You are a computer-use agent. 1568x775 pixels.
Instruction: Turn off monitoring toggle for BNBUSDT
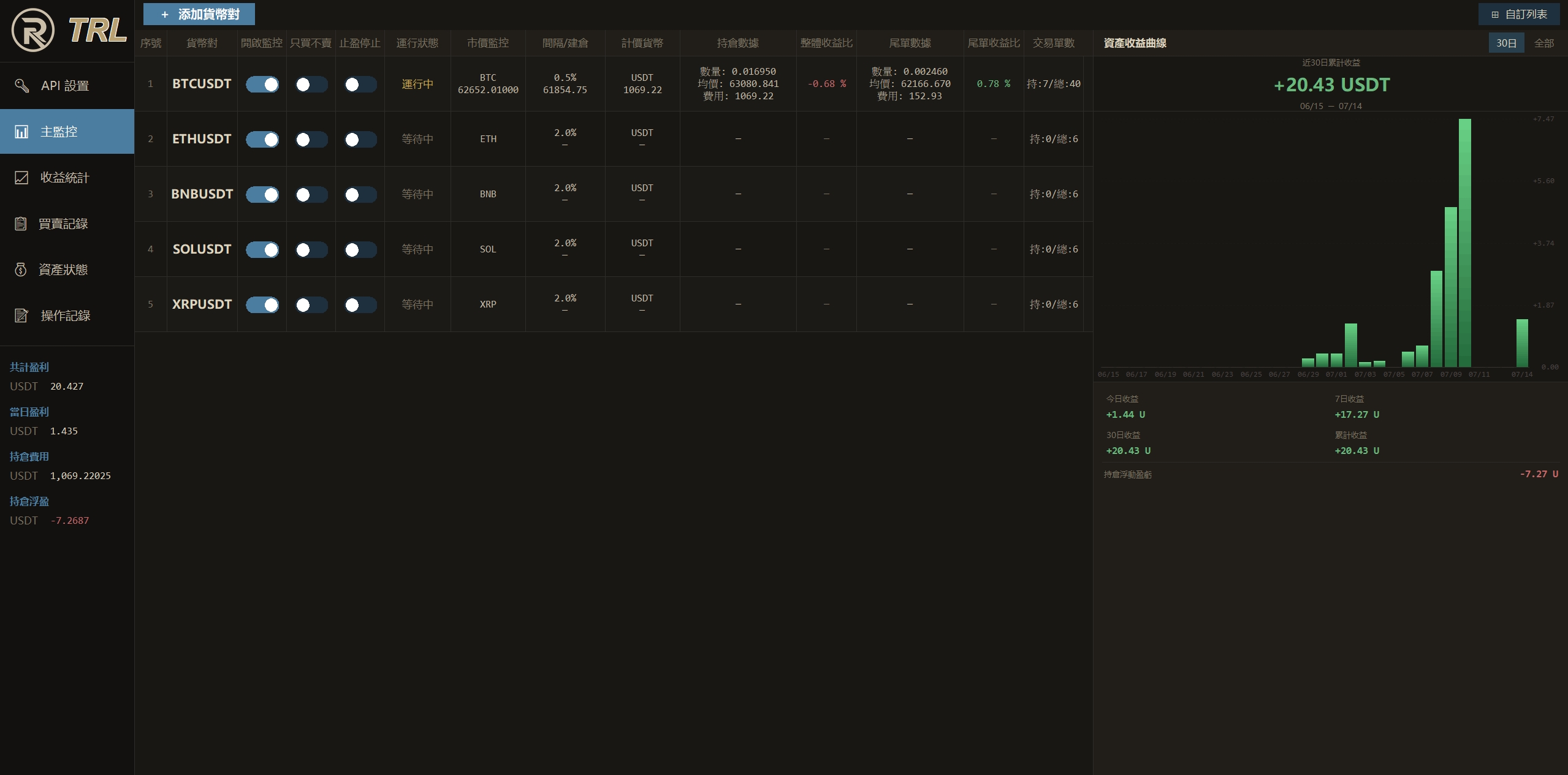[262, 195]
